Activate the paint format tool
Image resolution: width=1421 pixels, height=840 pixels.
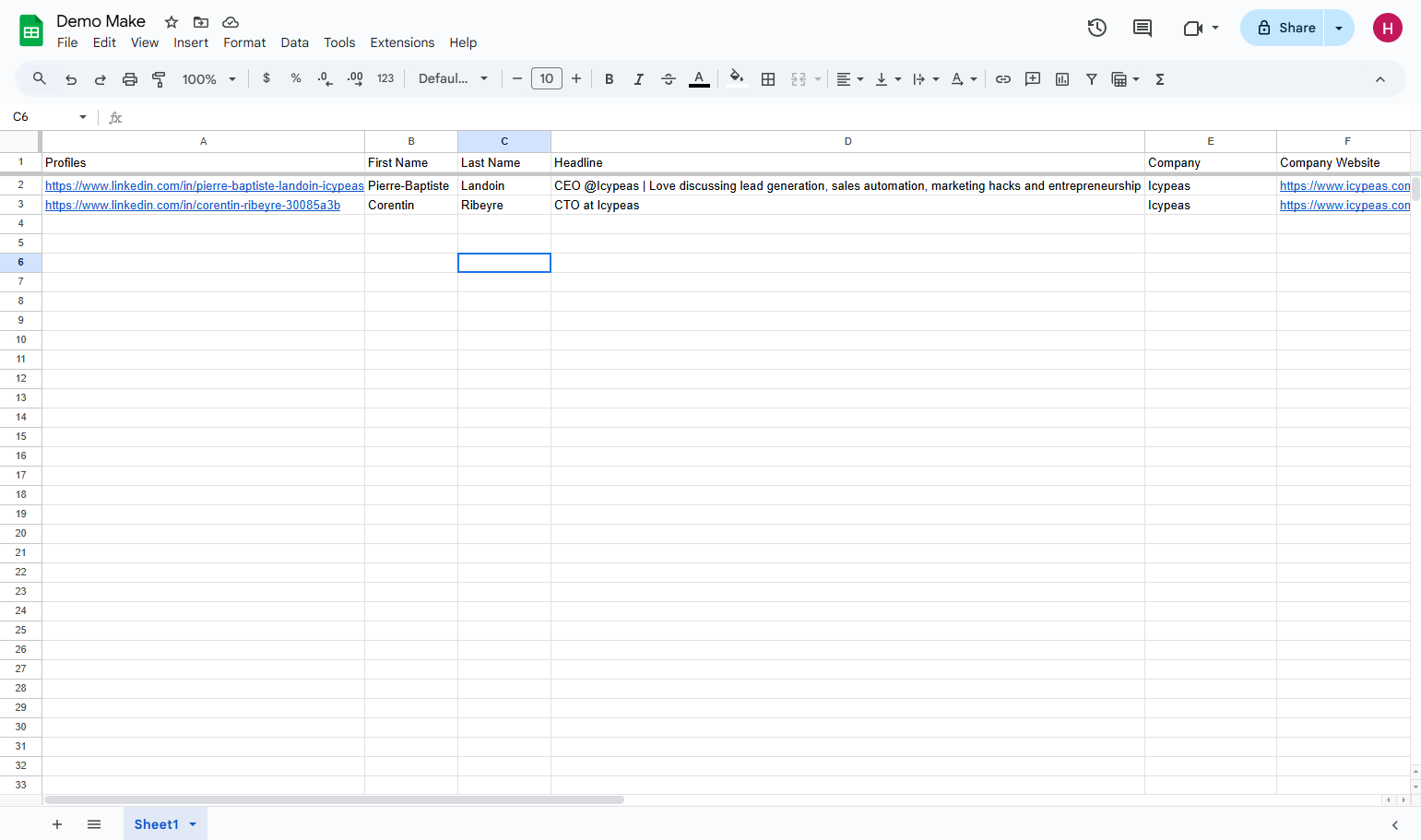tap(159, 79)
